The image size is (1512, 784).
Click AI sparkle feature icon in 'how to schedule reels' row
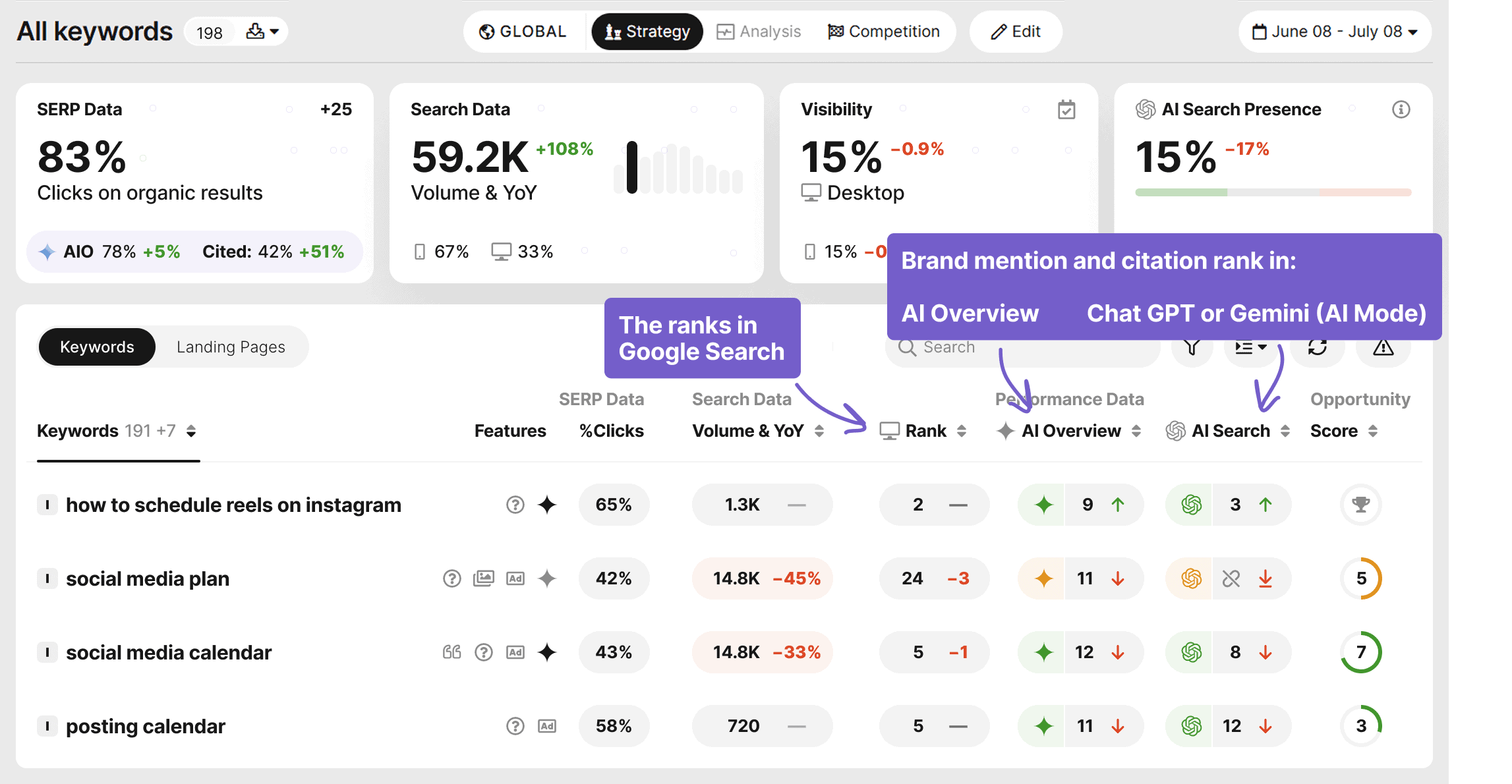(x=547, y=505)
